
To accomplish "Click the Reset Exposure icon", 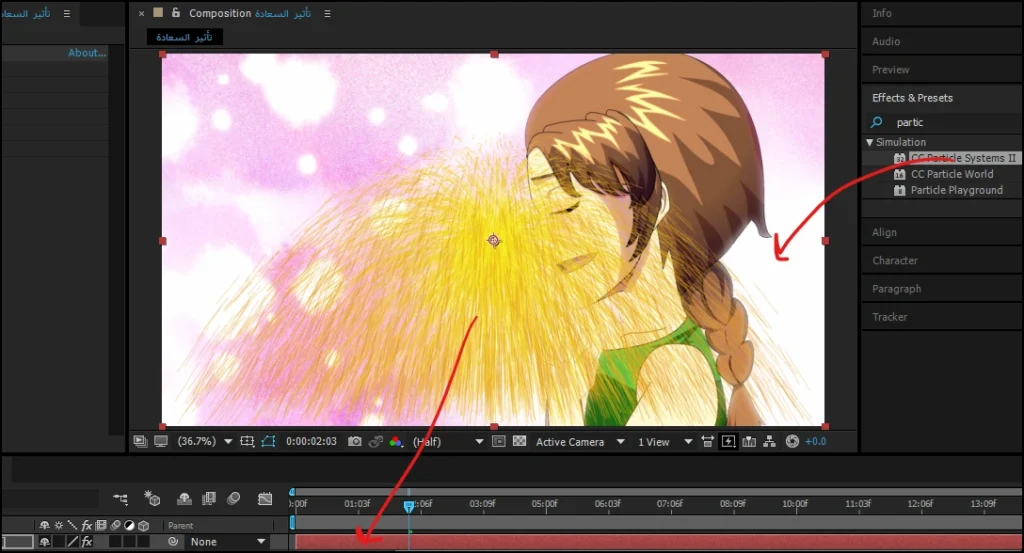I will click(x=792, y=441).
